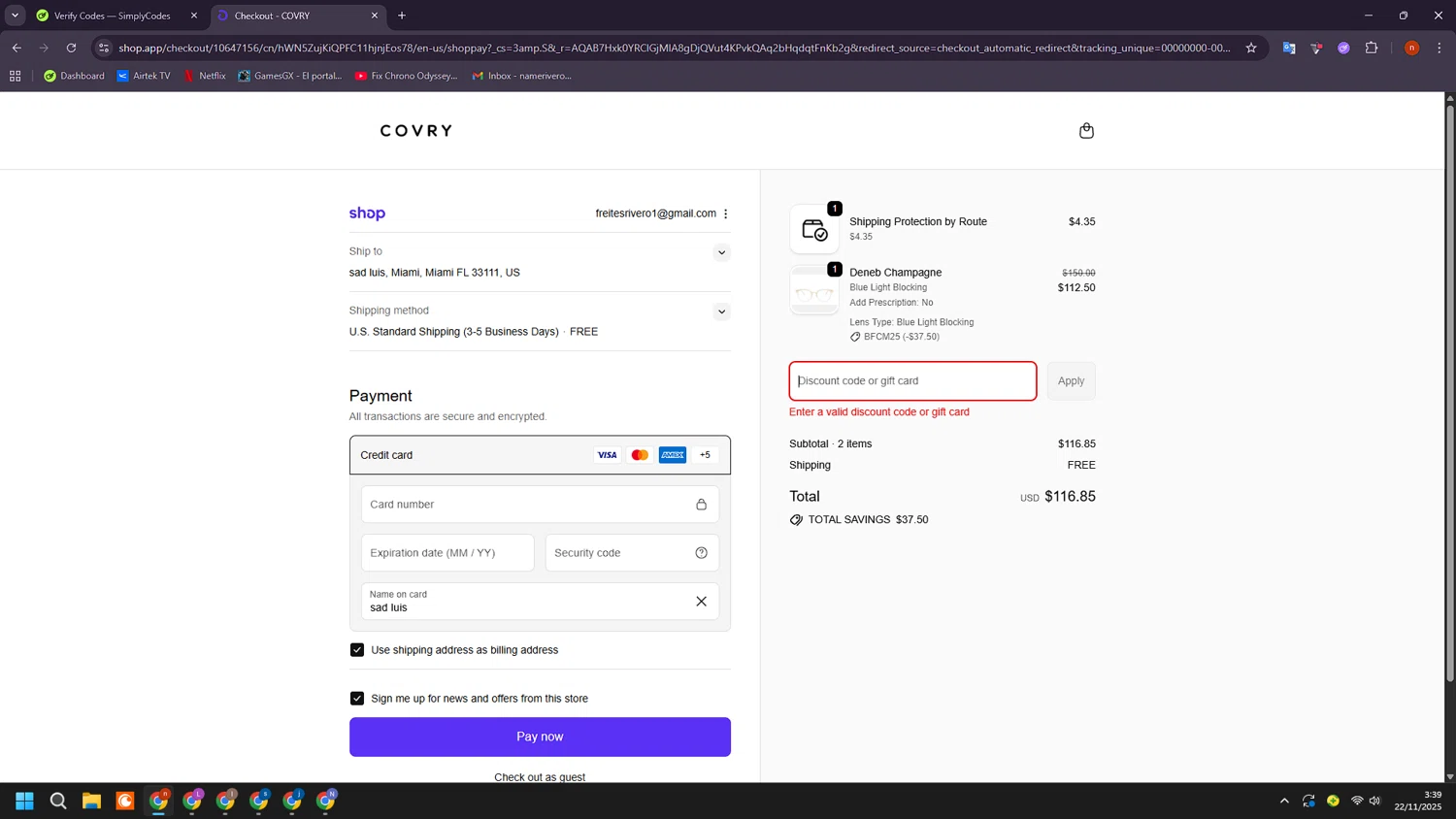
Task: Clear the Name on card field with X
Action: click(701, 602)
